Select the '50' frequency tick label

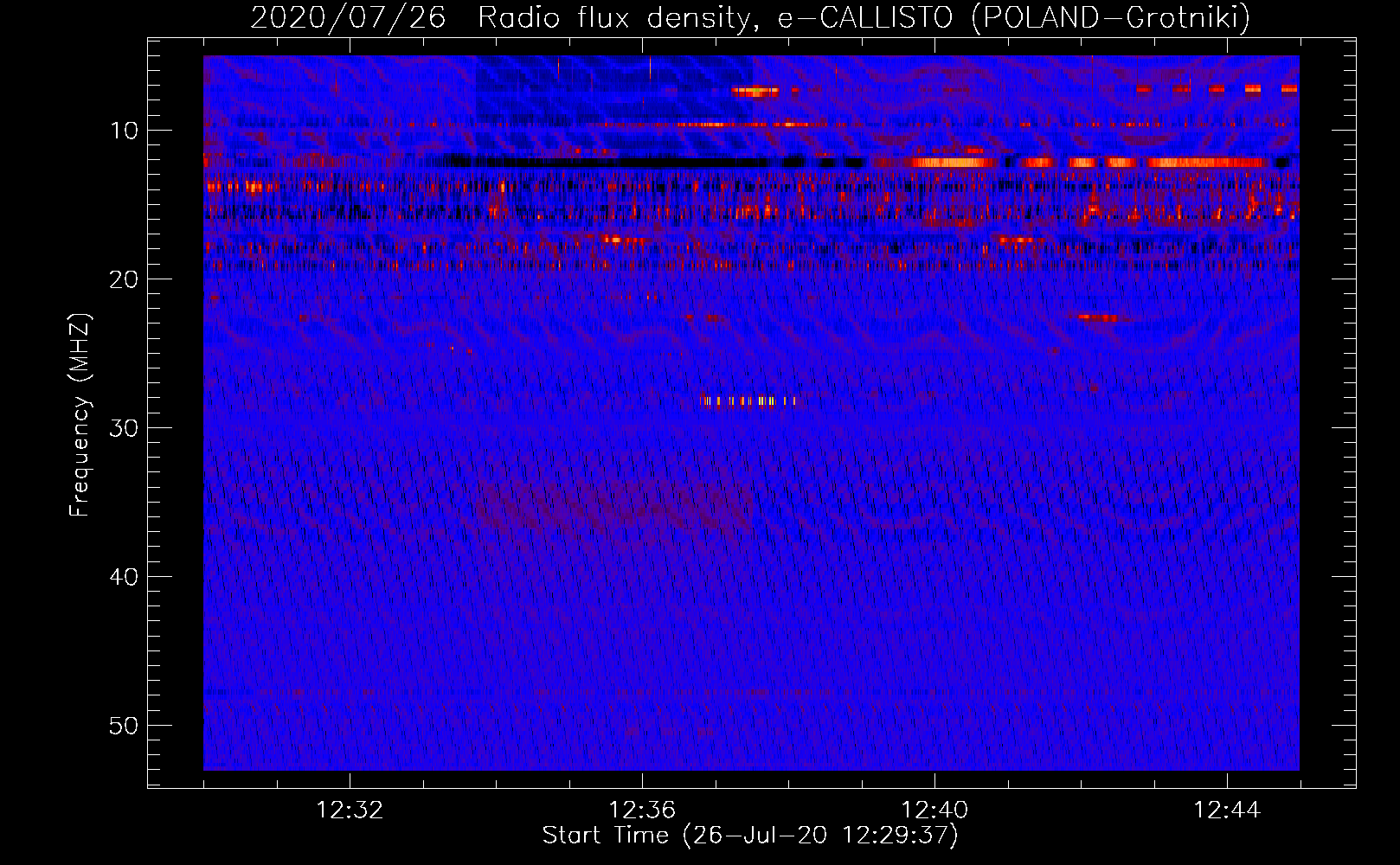click(125, 726)
